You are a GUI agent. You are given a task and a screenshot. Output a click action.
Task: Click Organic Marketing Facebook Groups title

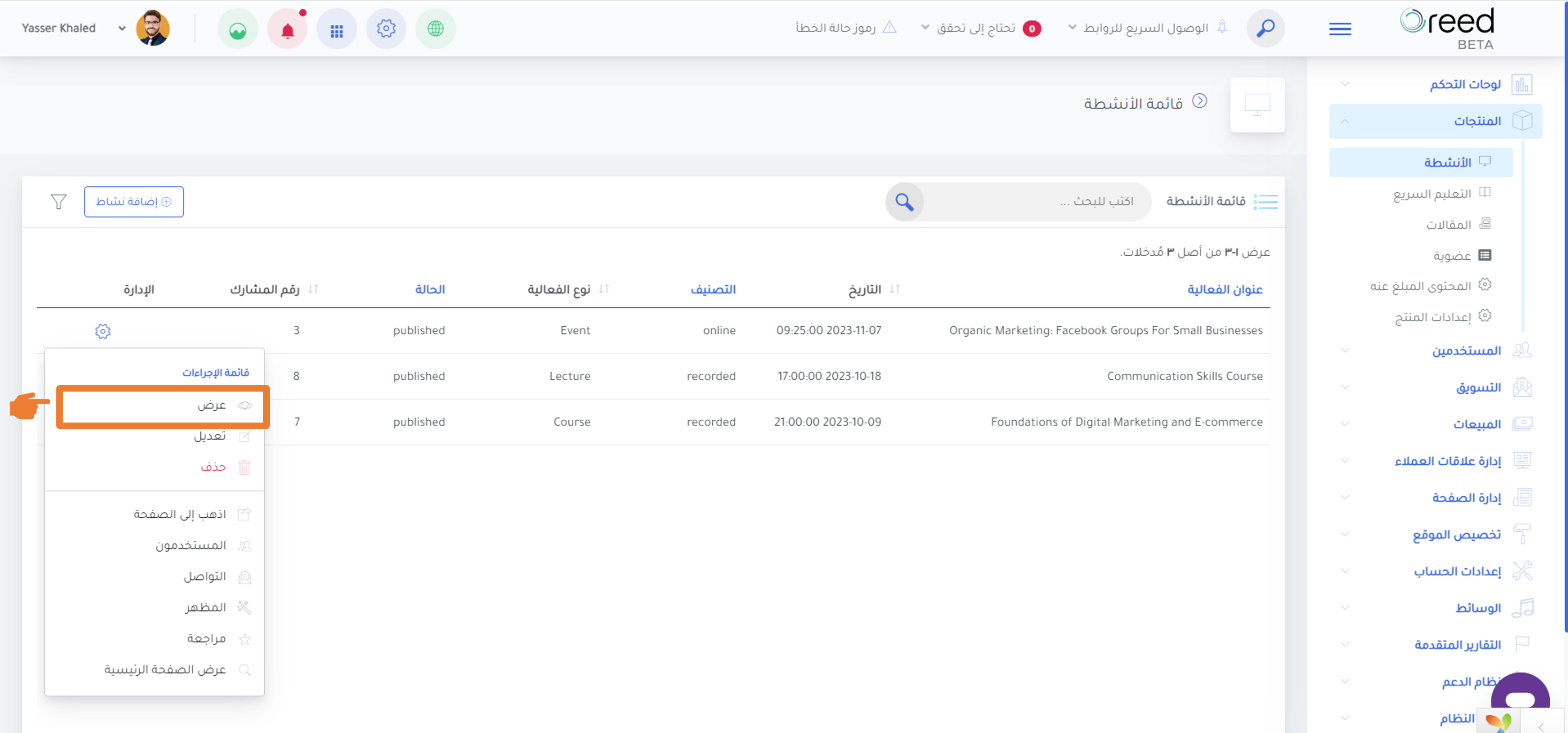click(1105, 331)
